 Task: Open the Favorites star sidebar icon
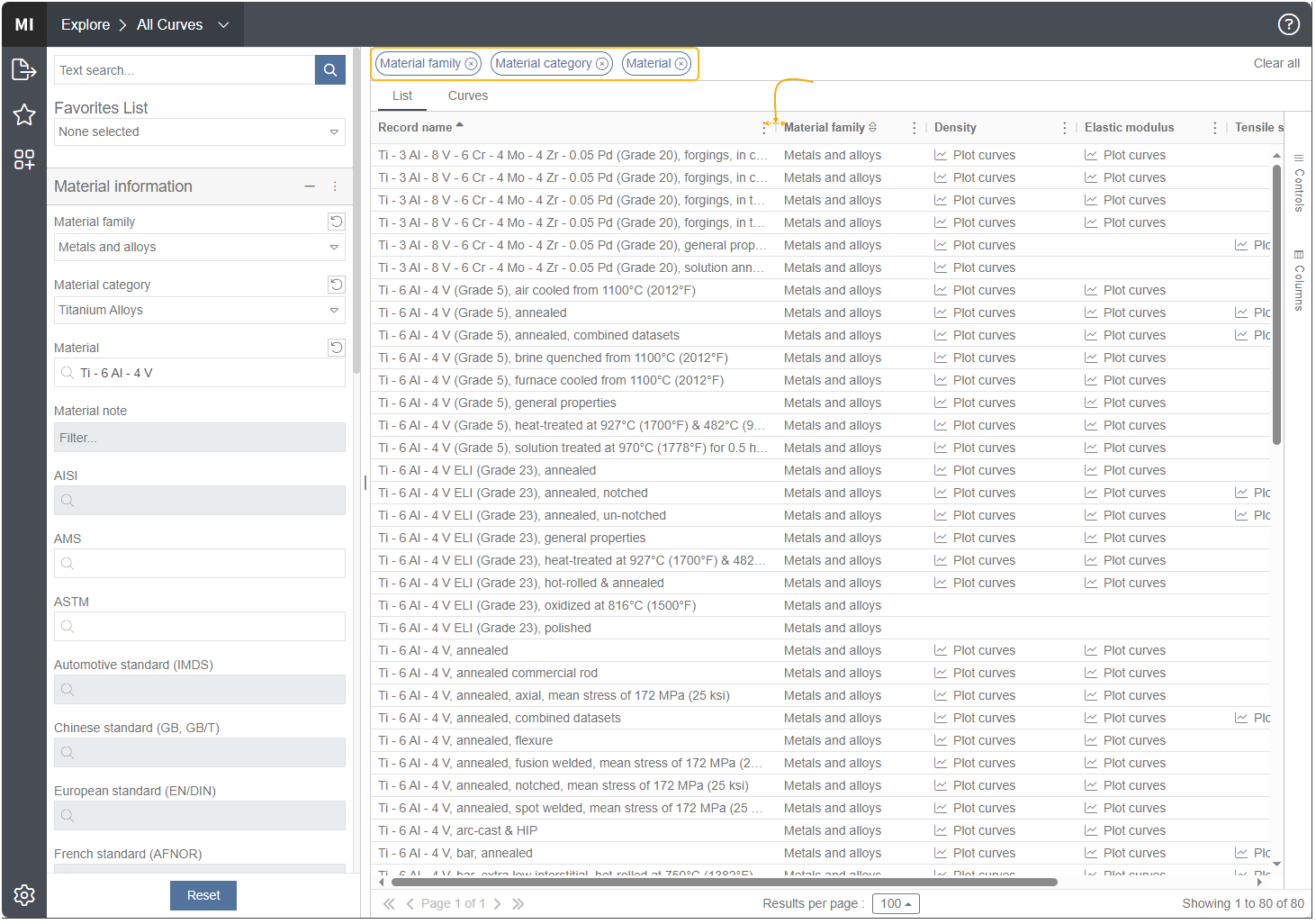coord(24,114)
